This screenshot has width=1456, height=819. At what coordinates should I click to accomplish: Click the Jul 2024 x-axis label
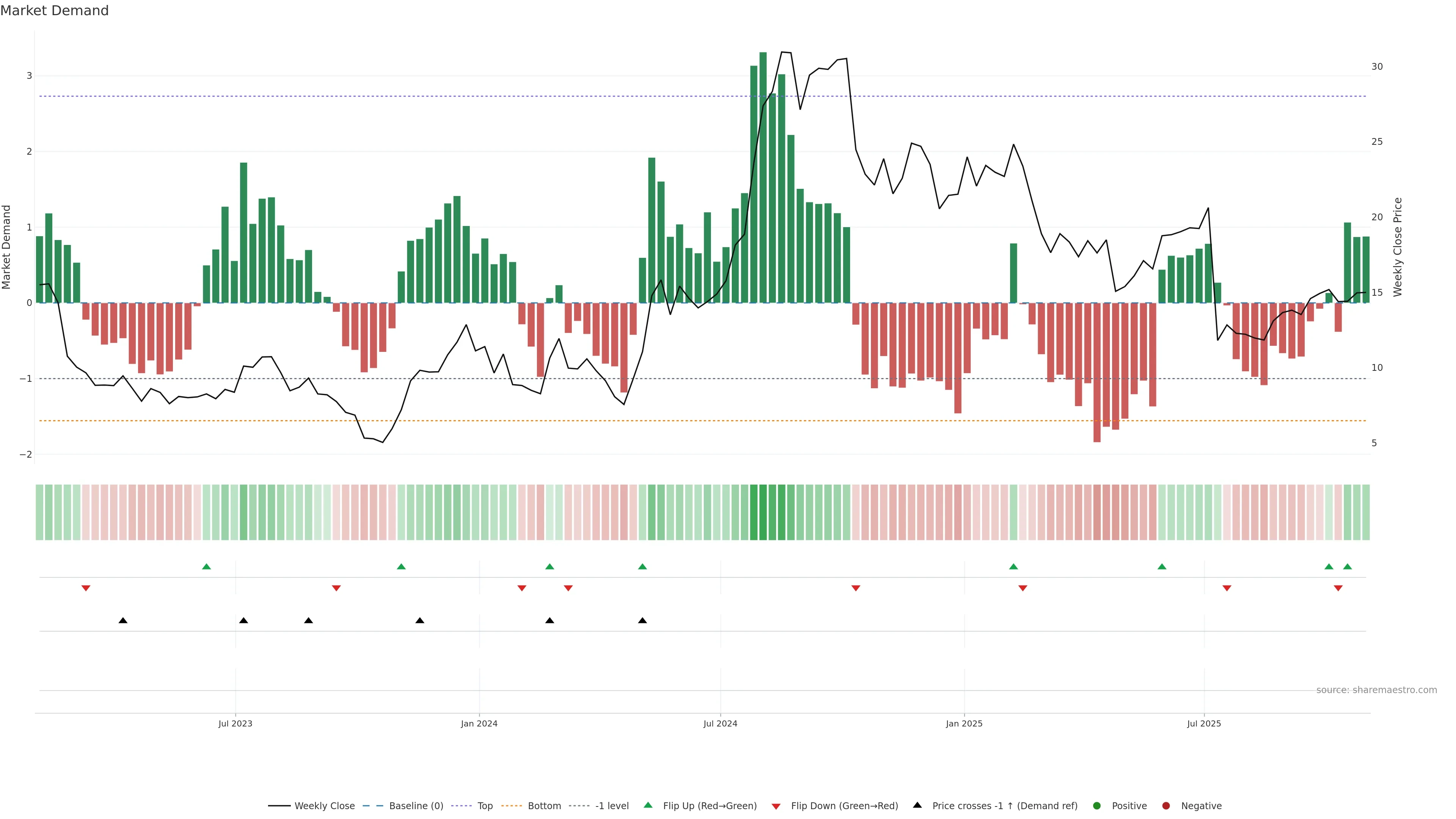pos(720,723)
